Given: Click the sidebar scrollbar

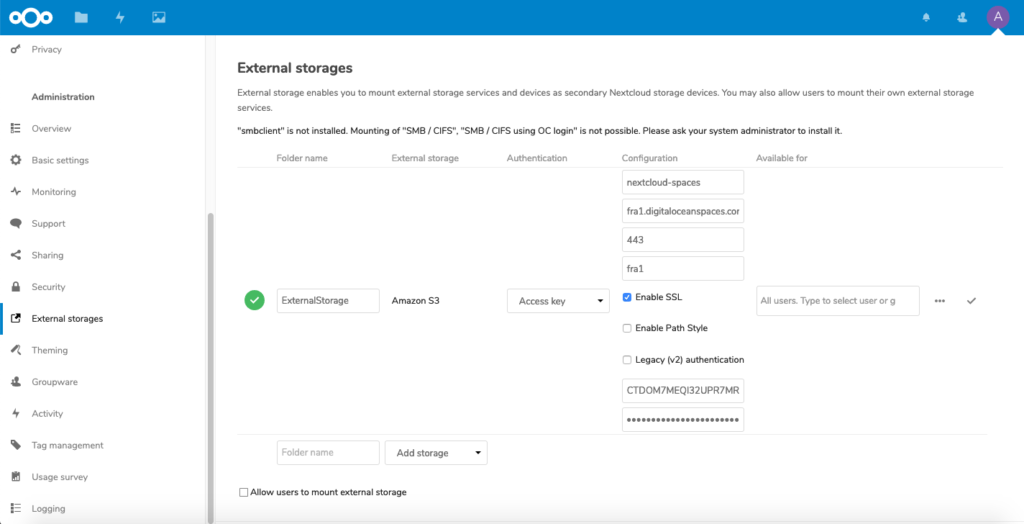Looking at the screenshot, I should (x=210, y=368).
